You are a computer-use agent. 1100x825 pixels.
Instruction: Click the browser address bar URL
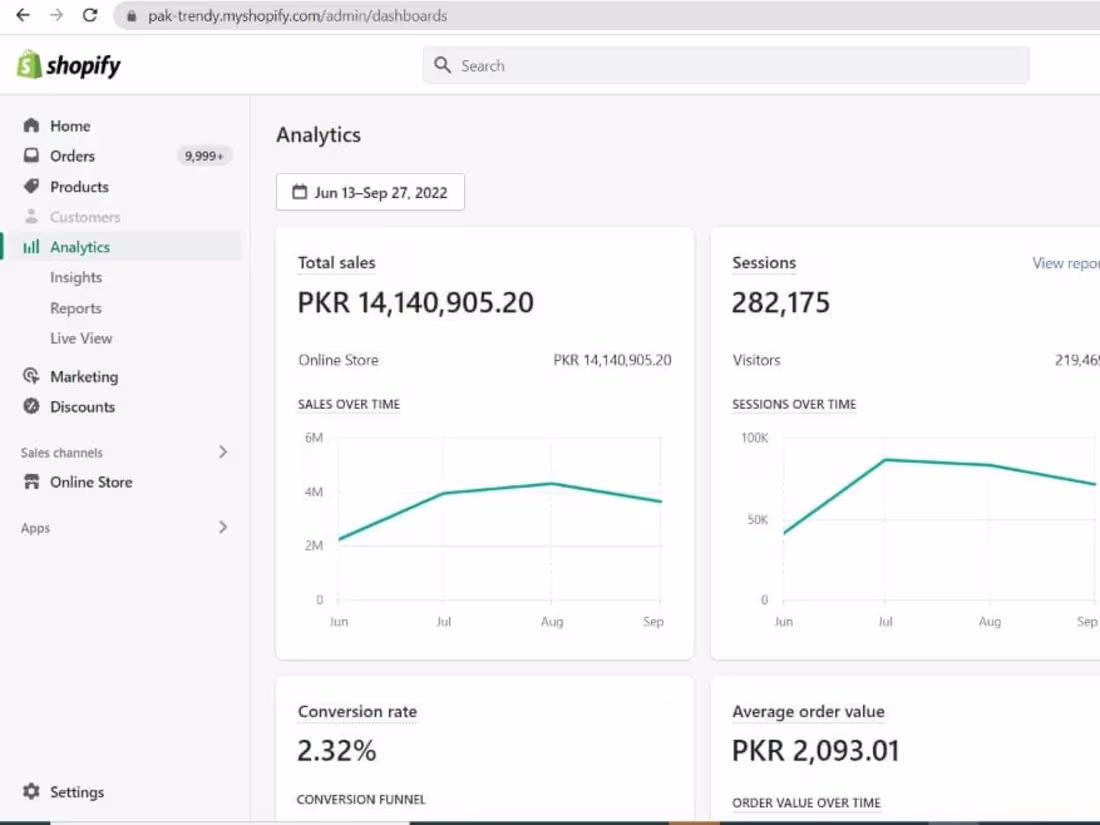click(x=297, y=15)
